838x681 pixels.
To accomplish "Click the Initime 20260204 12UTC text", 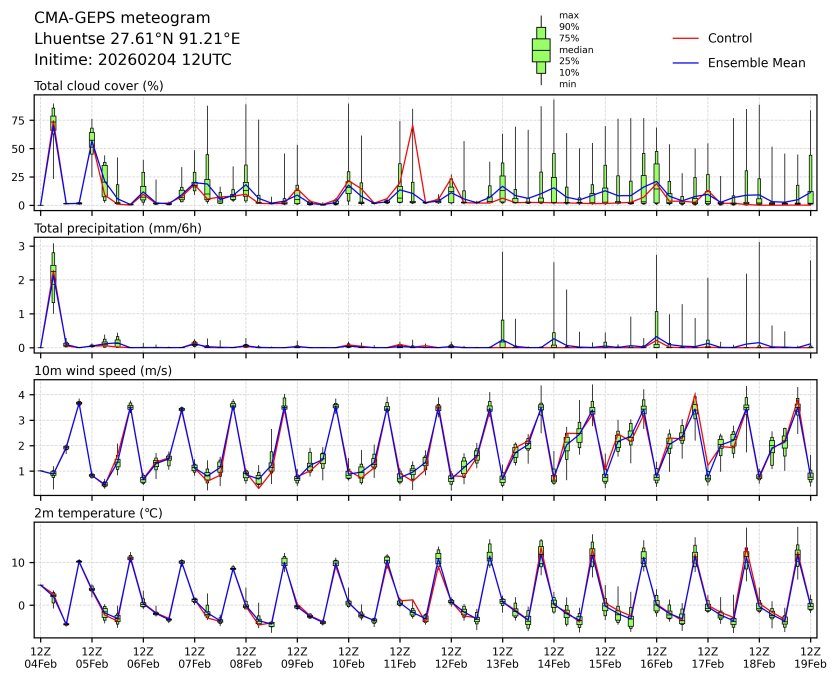I will pyautogui.click(x=133, y=60).
